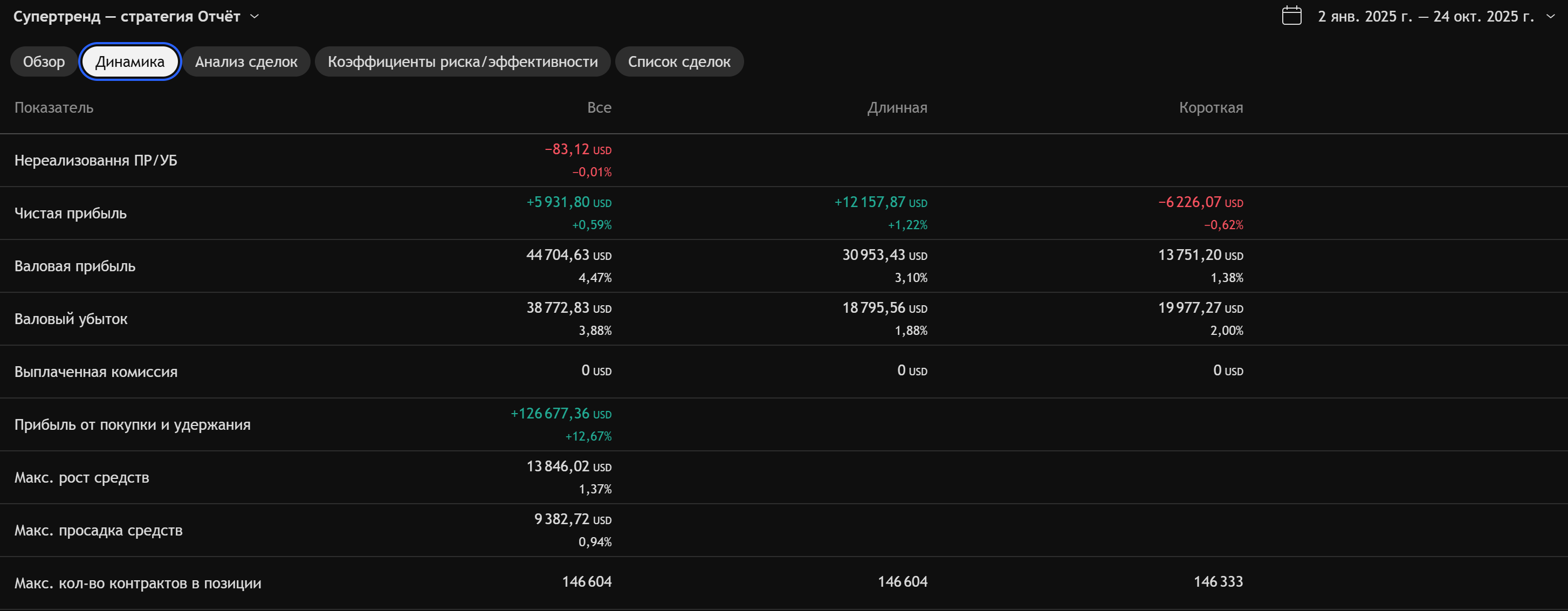1568x611 pixels.
Task: Select the Макс. просадка средств row
Action: click(99, 530)
